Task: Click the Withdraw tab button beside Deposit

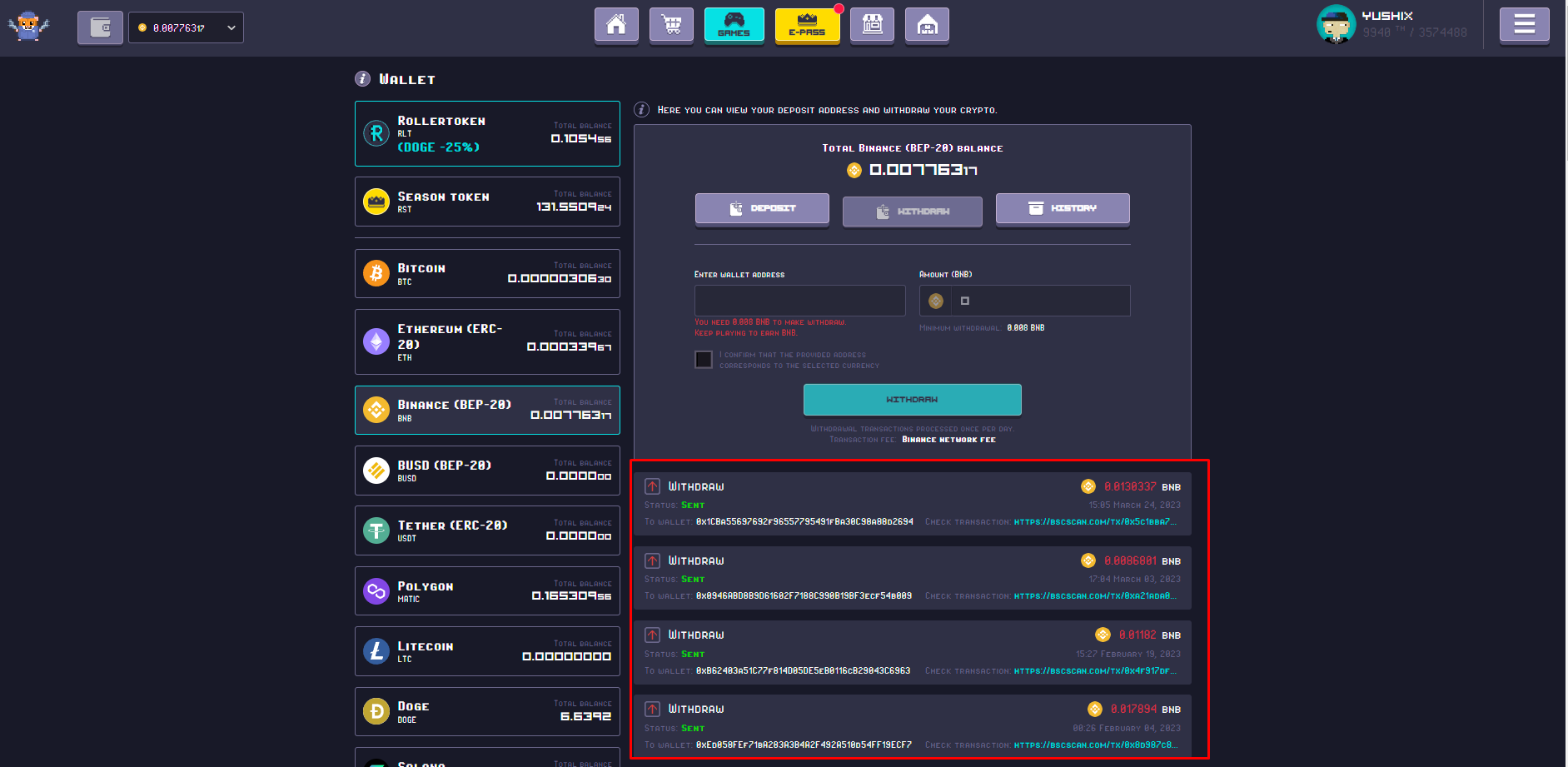Action: point(912,212)
